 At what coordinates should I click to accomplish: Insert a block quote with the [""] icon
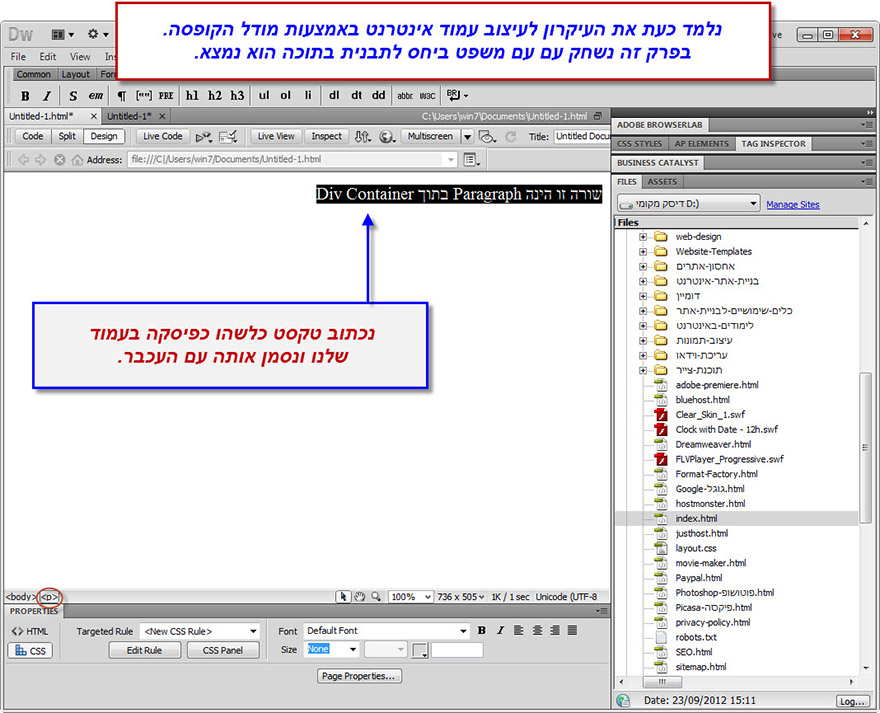pyautogui.click(x=144, y=96)
